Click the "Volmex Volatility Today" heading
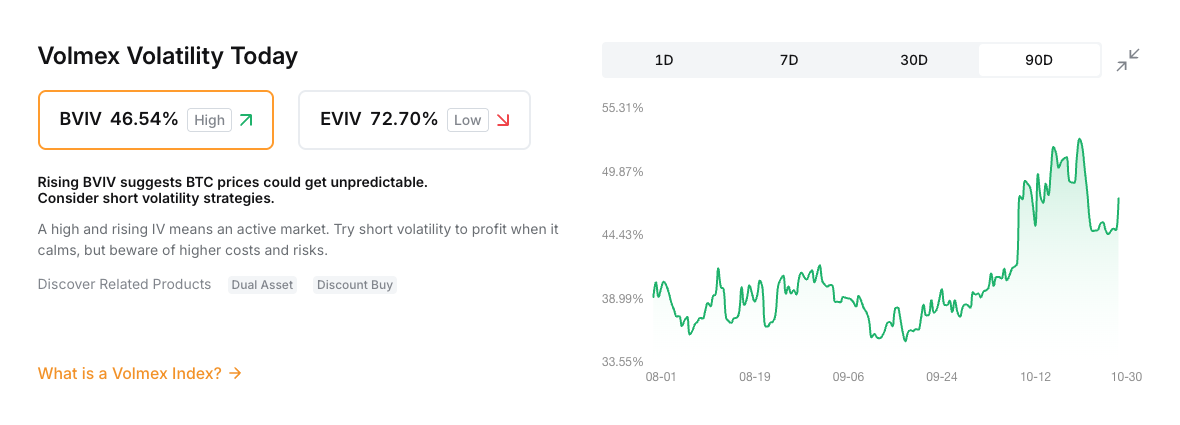Image resolution: width=1180 pixels, height=425 pixels. 168,56
